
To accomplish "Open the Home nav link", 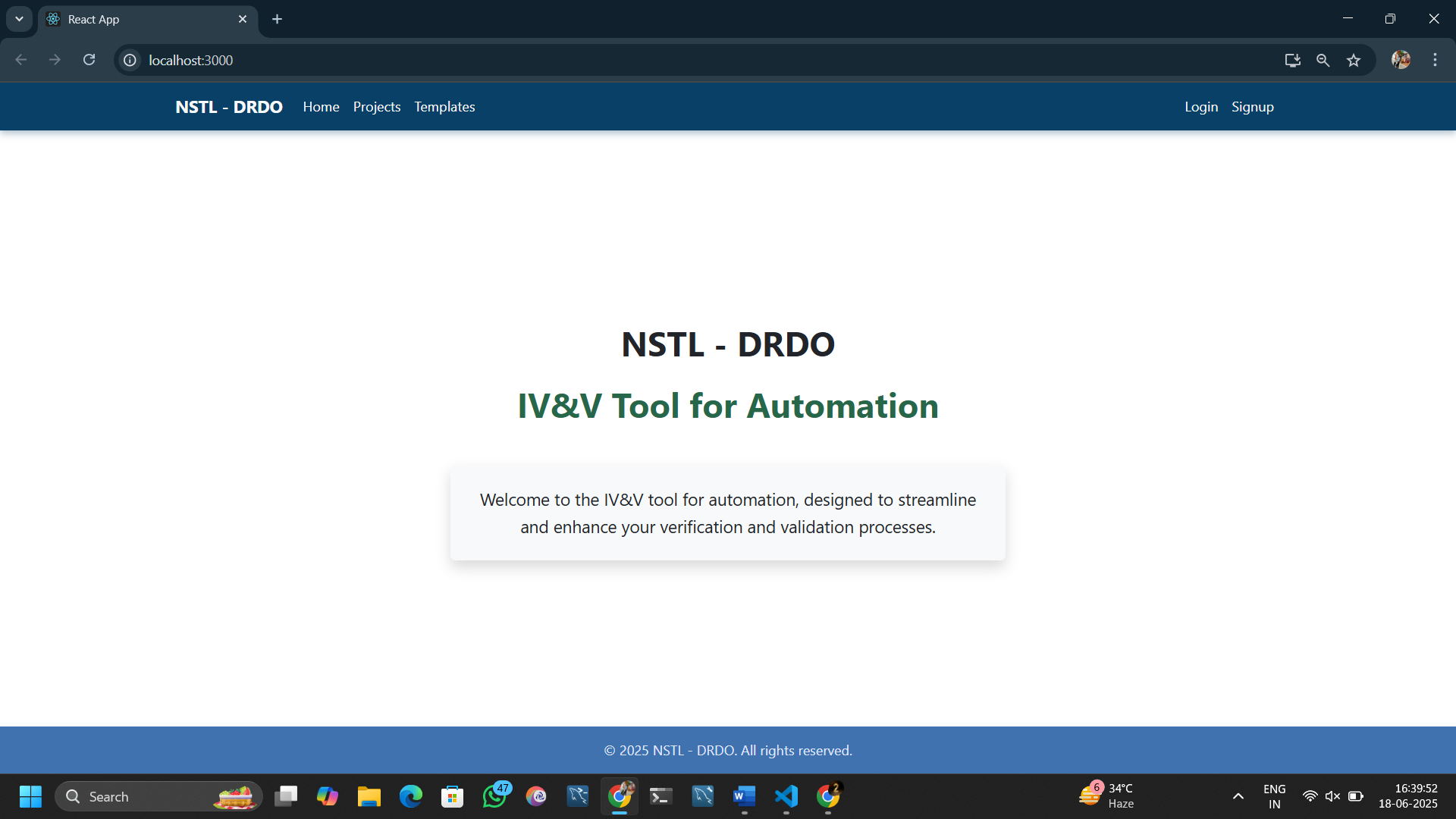I will click(321, 107).
